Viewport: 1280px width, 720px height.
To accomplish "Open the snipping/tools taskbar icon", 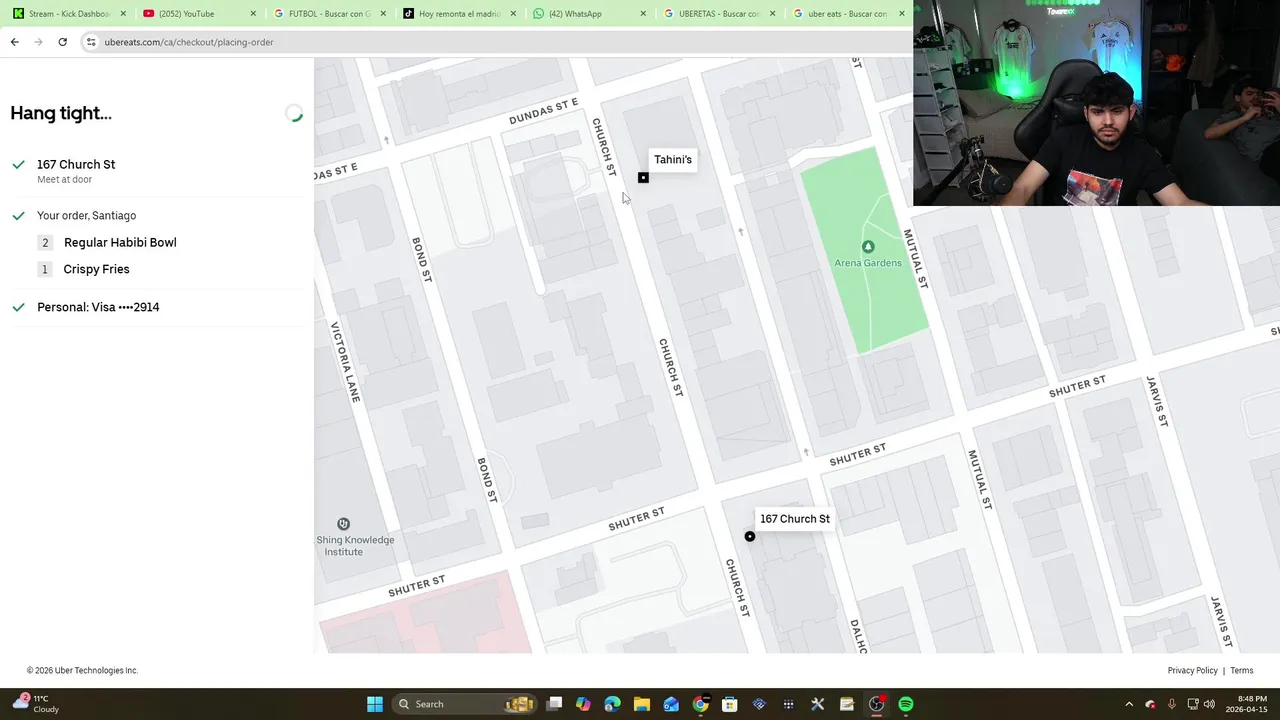I will 817,704.
